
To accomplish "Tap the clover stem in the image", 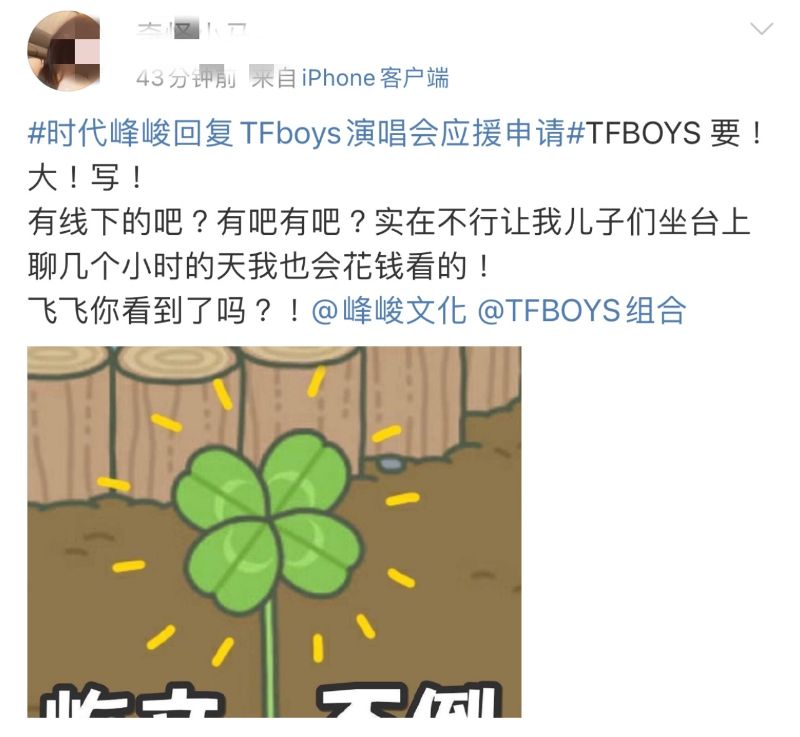I will tap(269, 663).
